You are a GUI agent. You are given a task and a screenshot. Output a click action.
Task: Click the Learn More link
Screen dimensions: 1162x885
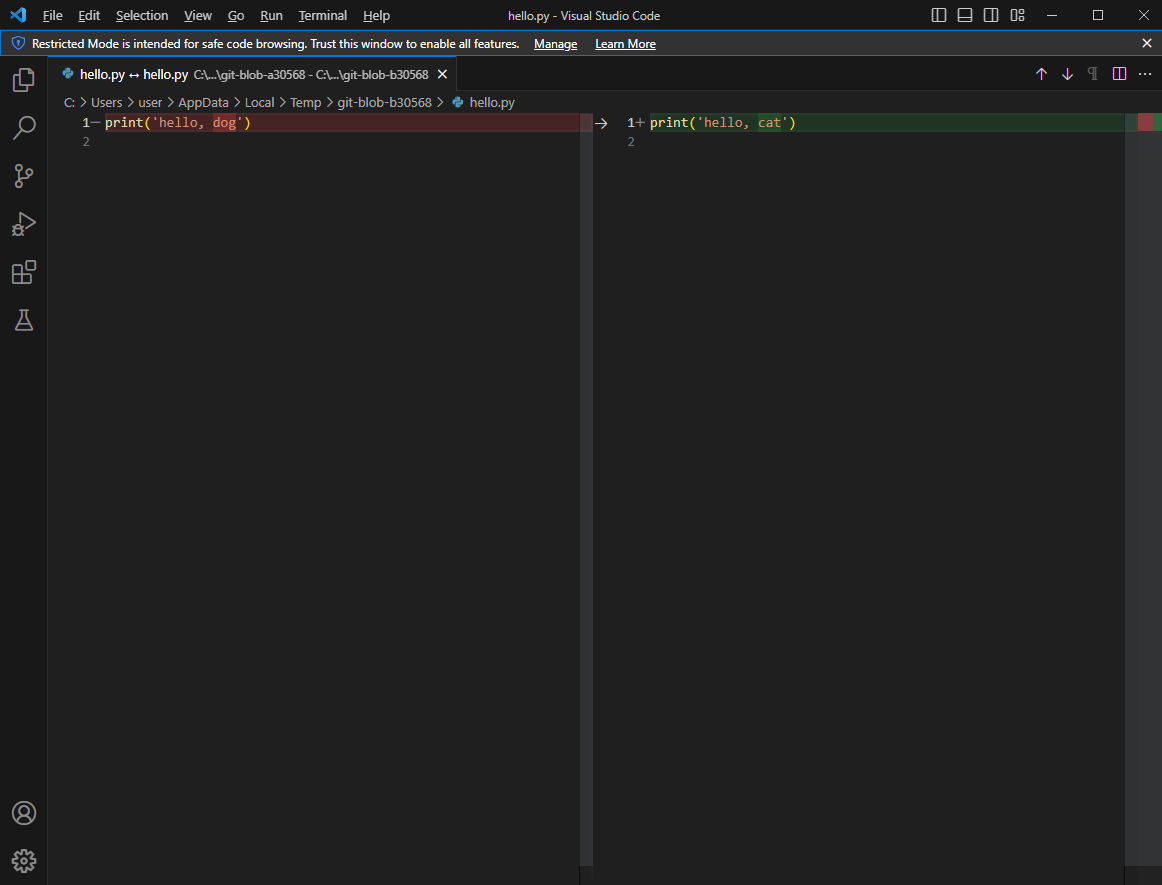point(625,44)
